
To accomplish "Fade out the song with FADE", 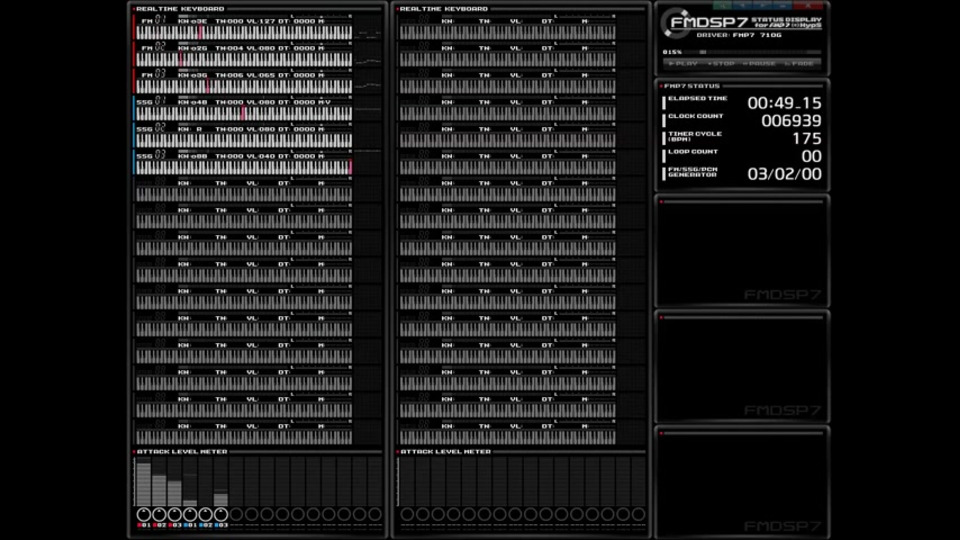I will (x=800, y=64).
